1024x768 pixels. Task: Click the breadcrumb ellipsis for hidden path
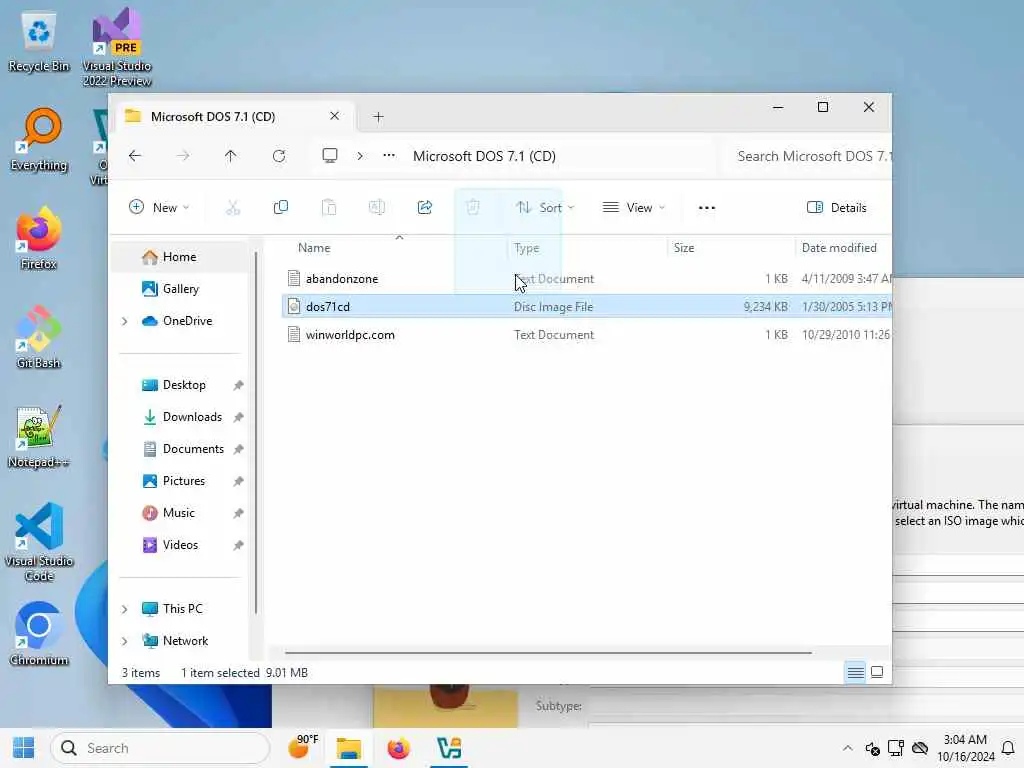(389, 156)
